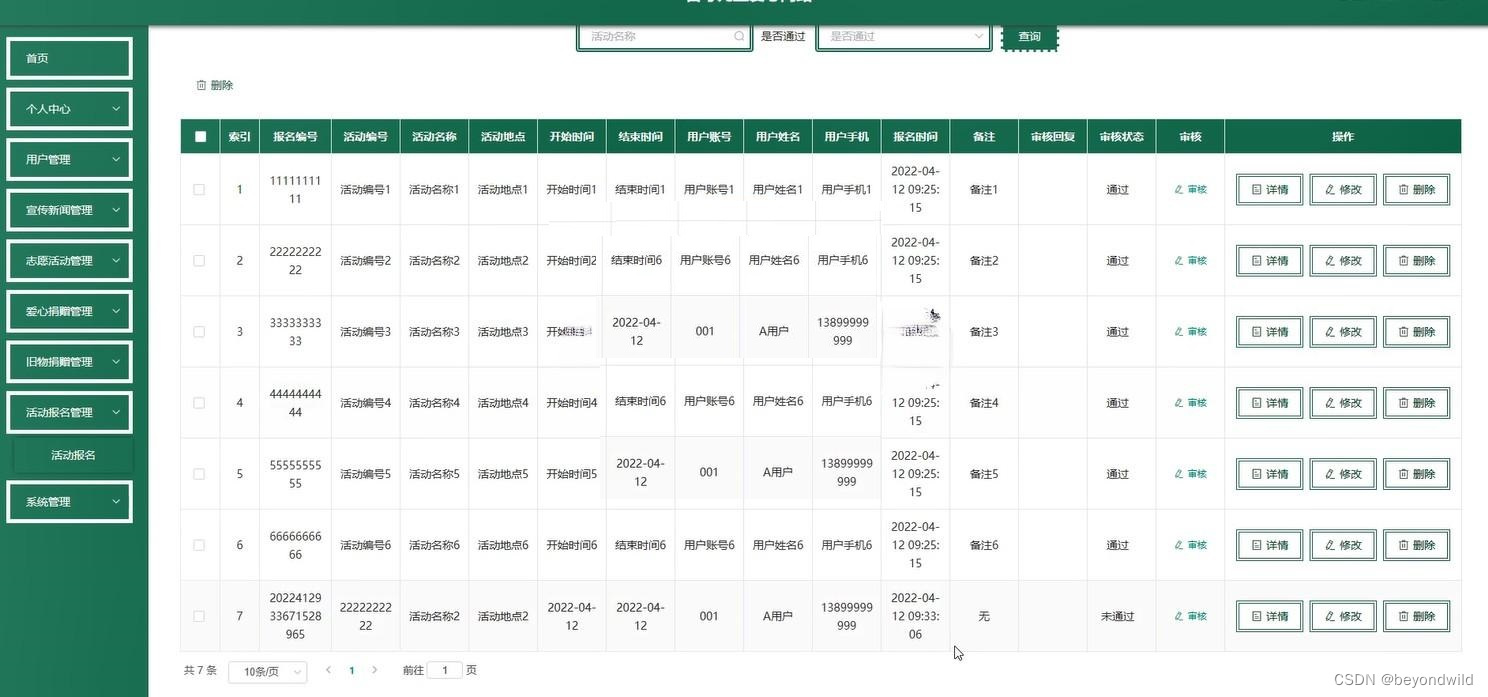Expand 个人中心 sidebar menu
The height and width of the screenshot is (697, 1488).
pyautogui.click(x=69, y=109)
